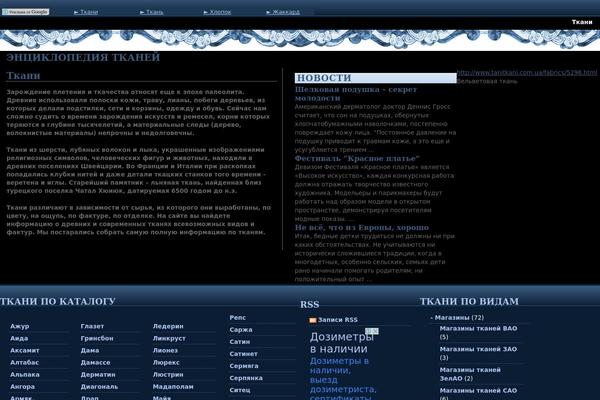Open 'Дамассе' in fabric catalog
The width and height of the screenshot is (600, 400).
coord(95,362)
